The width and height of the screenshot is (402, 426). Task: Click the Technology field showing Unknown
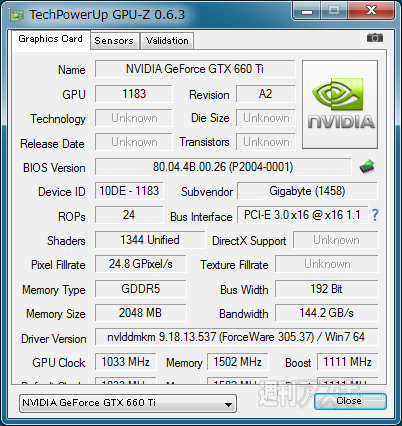134,118
